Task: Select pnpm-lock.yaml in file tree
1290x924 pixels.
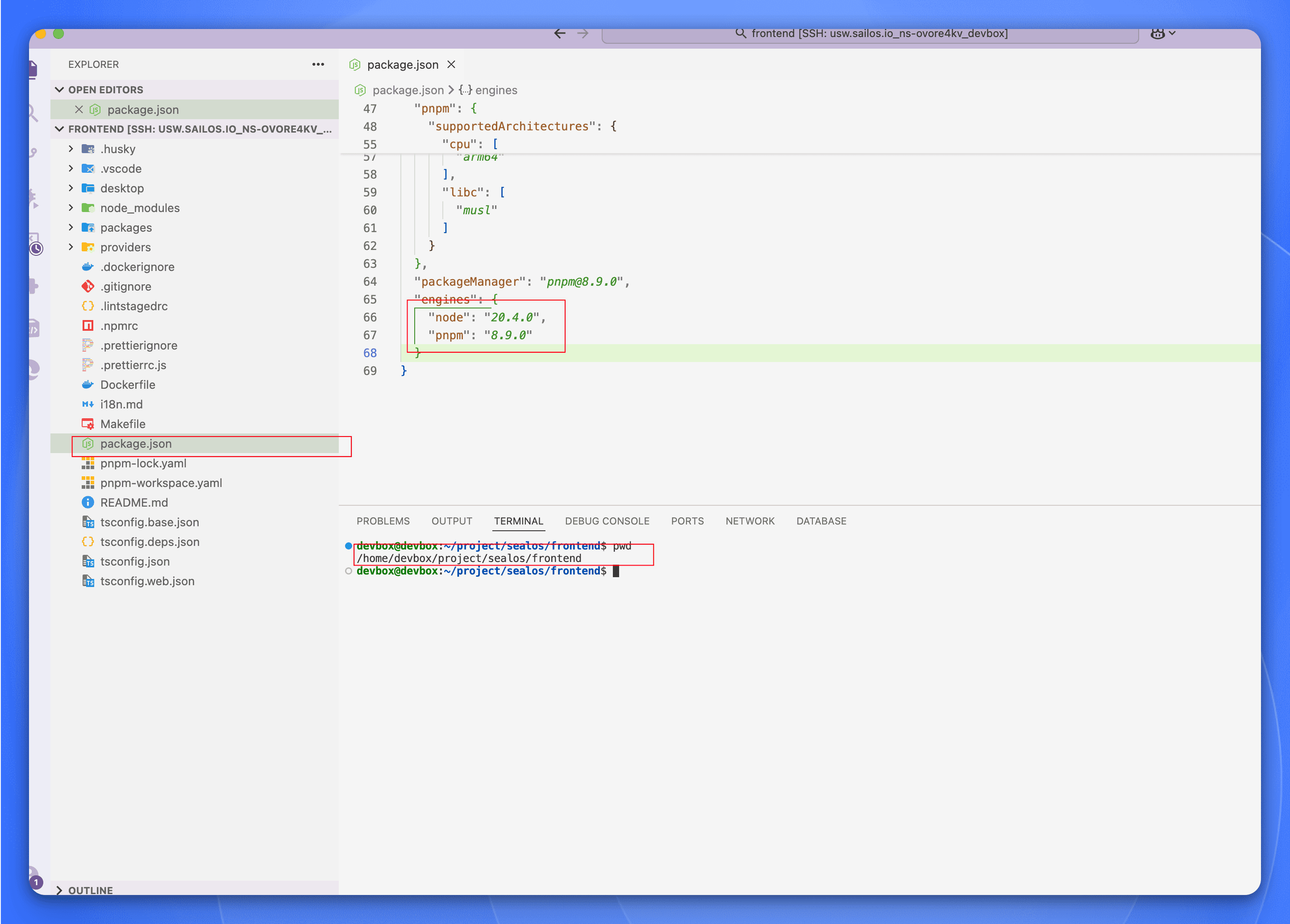Action: pyautogui.click(x=143, y=463)
